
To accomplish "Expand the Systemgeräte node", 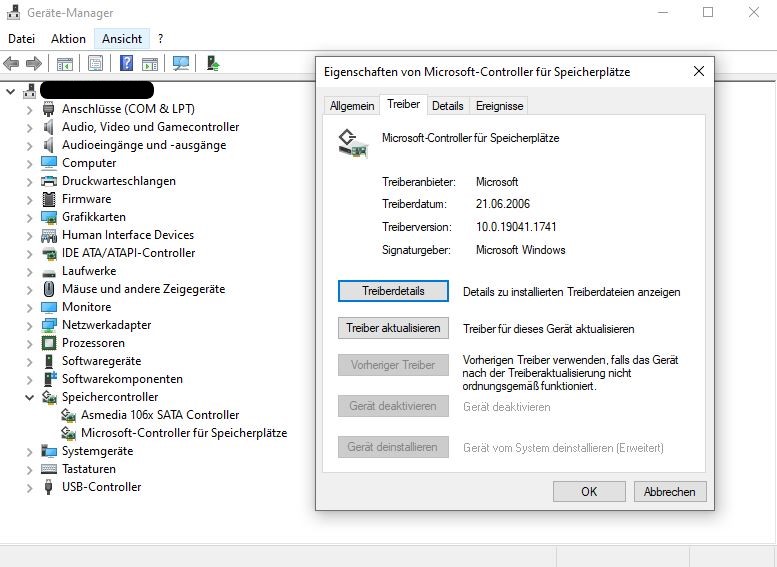I will (x=30, y=452).
